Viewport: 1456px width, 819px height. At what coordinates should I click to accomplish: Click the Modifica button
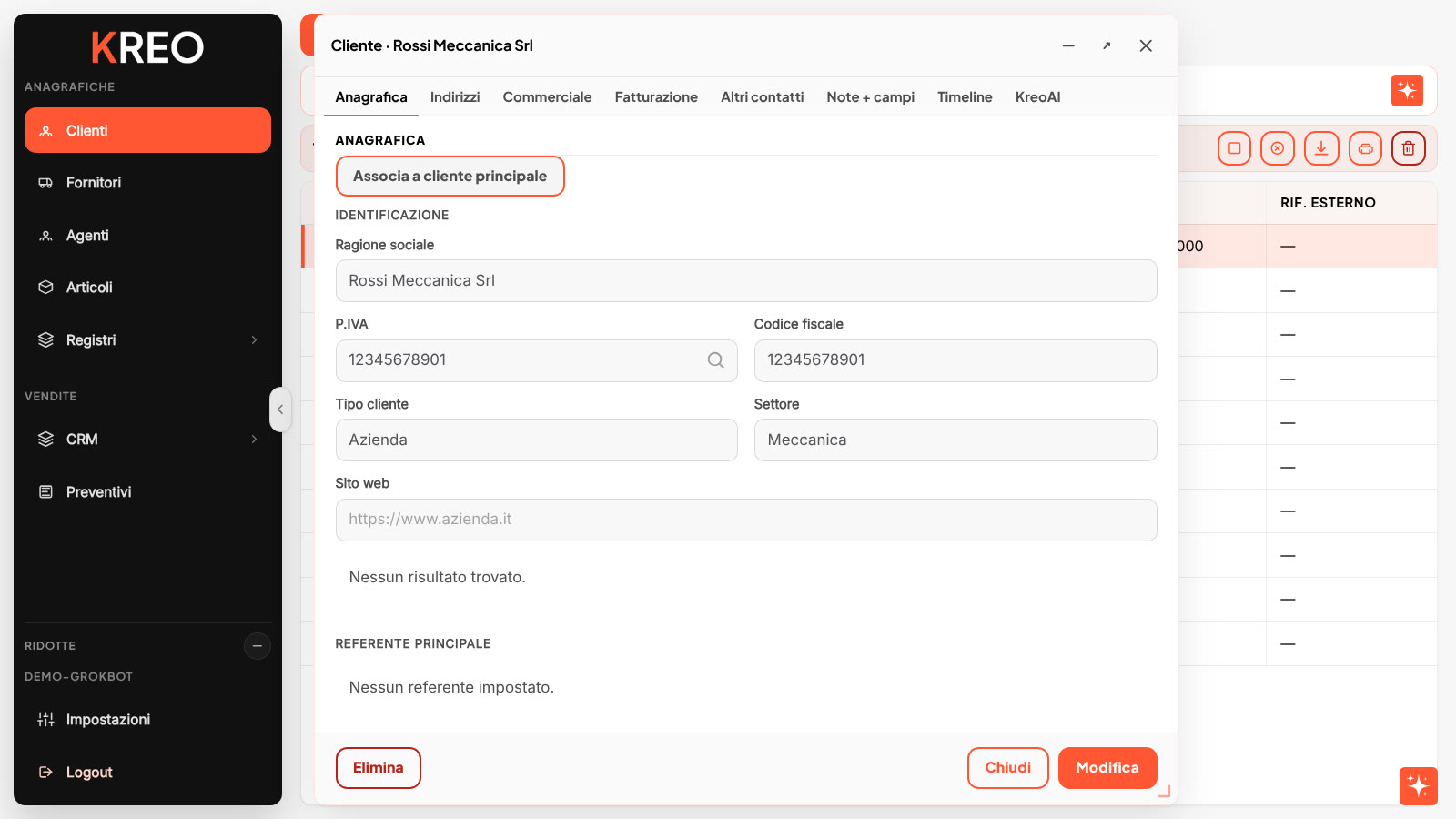tap(1107, 768)
